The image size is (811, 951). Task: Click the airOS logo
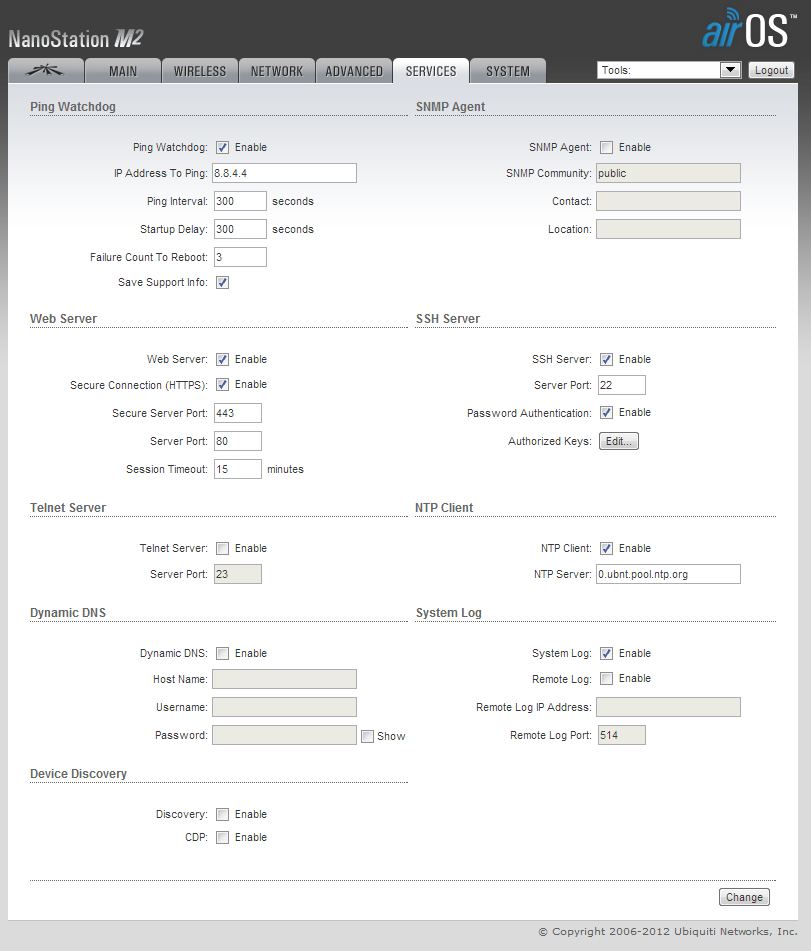(747, 30)
